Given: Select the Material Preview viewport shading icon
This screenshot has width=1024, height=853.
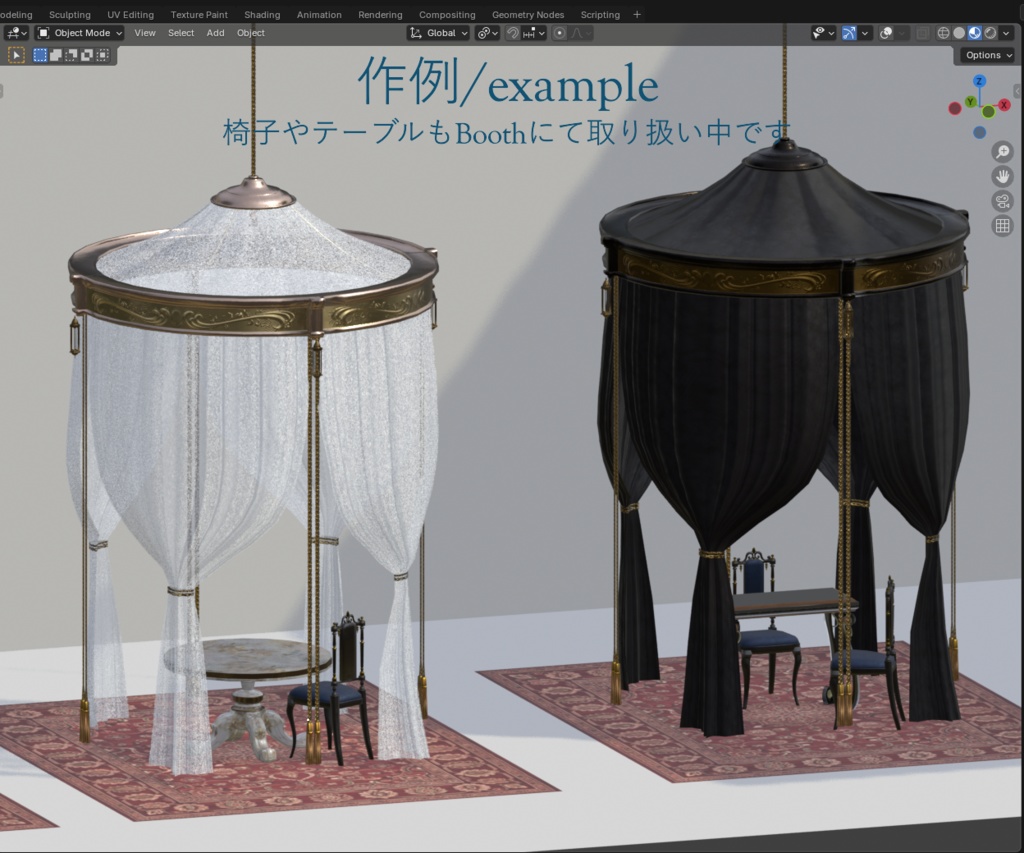Looking at the screenshot, I should point(975,32).
